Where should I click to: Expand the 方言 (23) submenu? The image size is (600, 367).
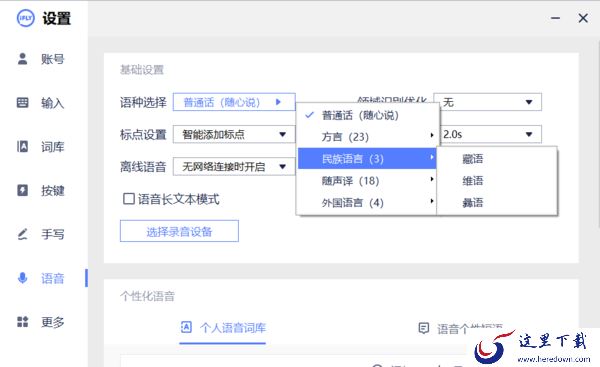click(x=367, y=137)
